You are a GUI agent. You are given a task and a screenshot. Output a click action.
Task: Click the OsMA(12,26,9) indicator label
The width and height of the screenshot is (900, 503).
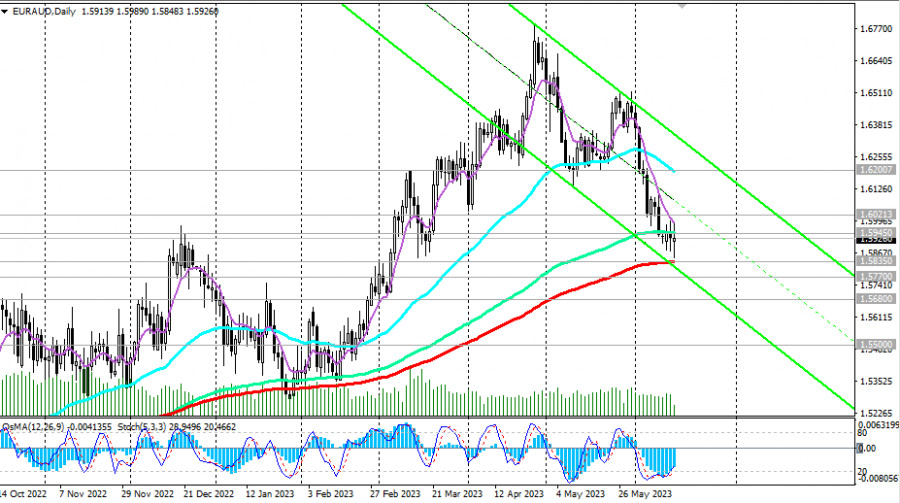click(x=32, y=425)
